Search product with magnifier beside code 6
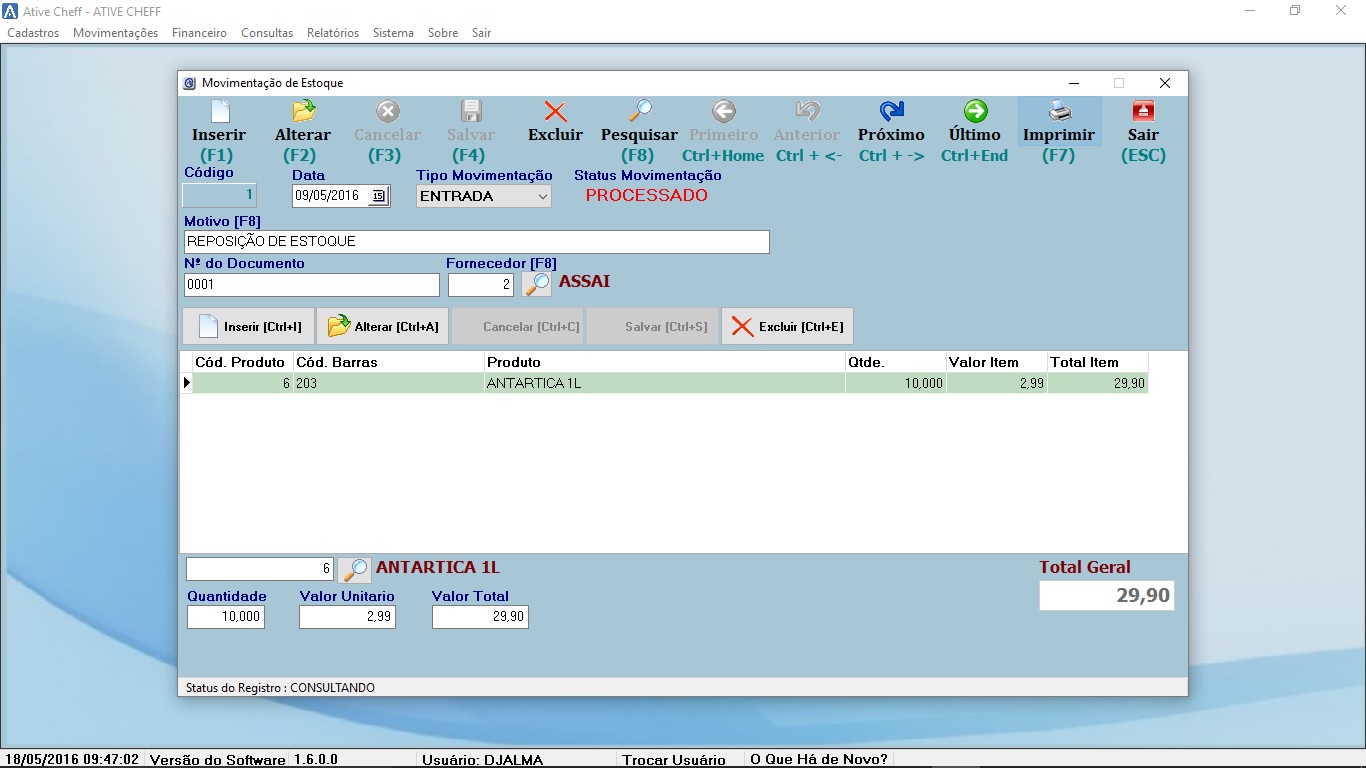Screen dimensions: 1366x768 [354, 570]
